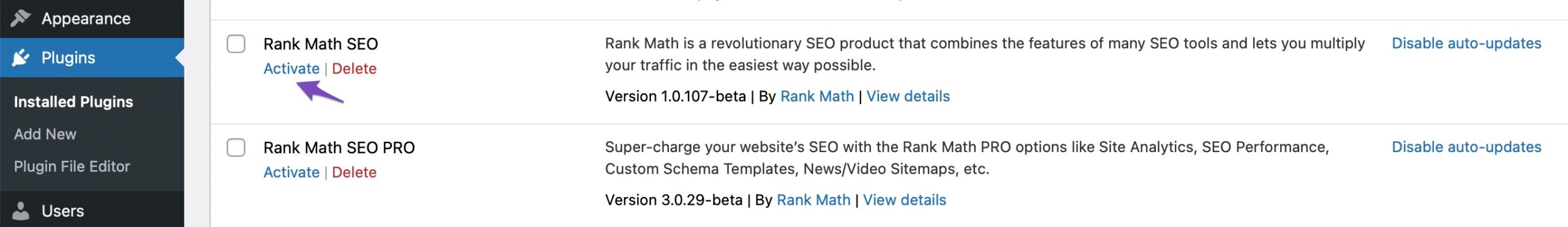This screenshot has height=227, width=1568.
Task: Check the Rank Math SEO checkbox
Action: pos(236,44)
